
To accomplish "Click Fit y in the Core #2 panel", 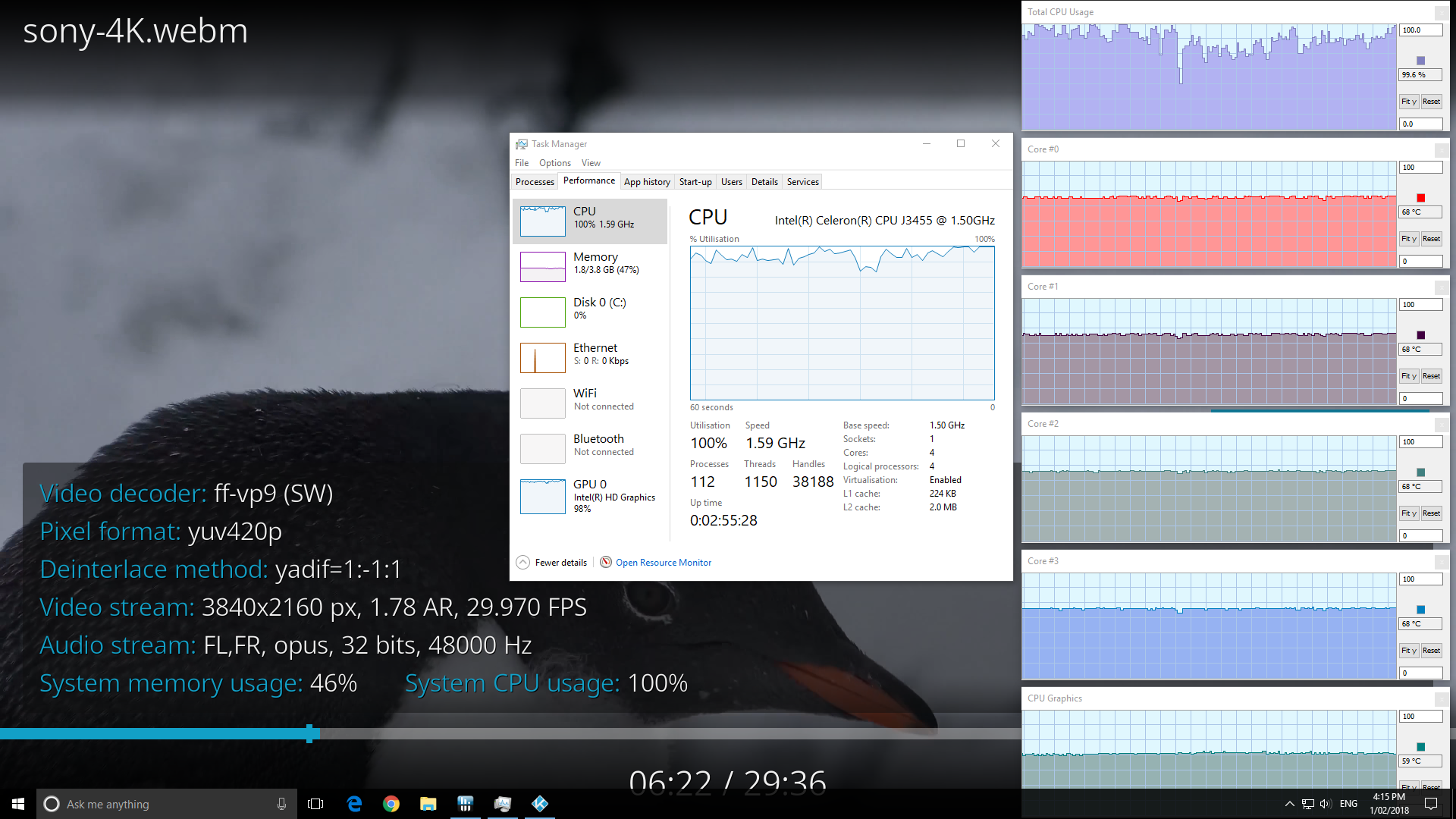I will 1409,513.
